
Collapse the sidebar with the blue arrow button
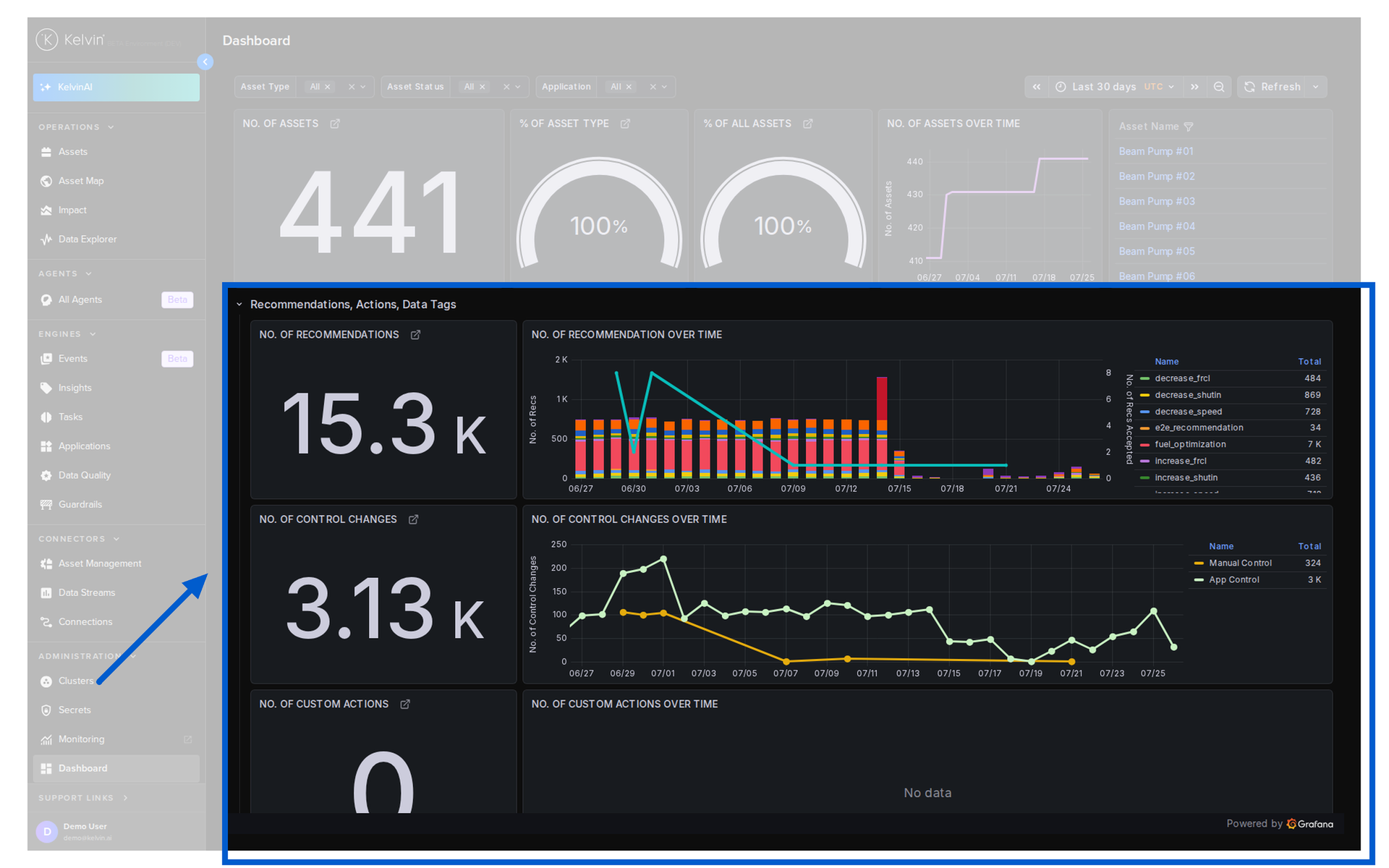[205, 62]
